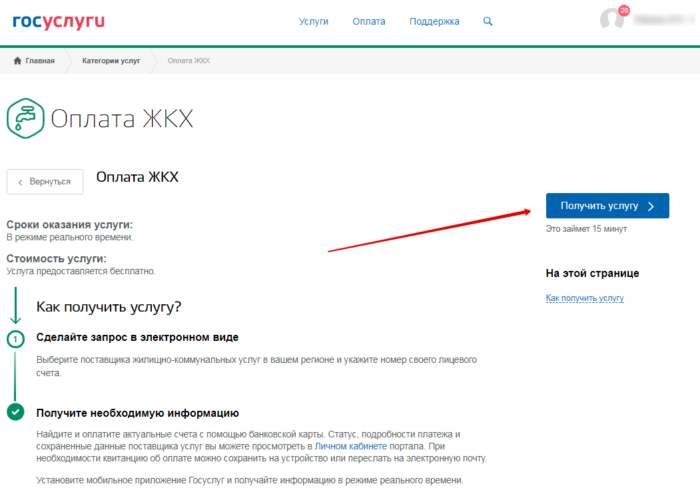This screenshot has height=500, width=700.
Task: Click the search magnifier icon
Action: [x=488, y=21]
